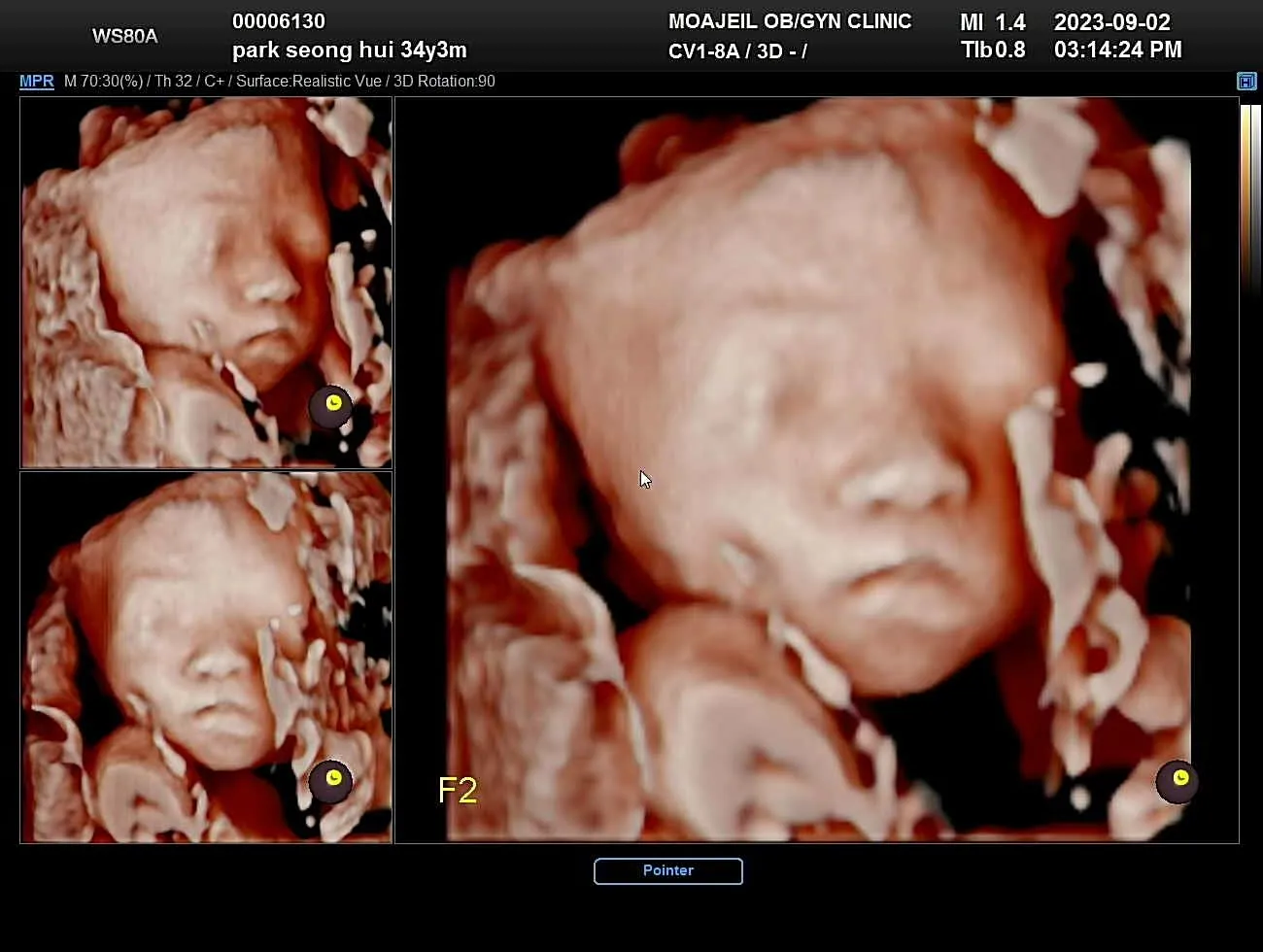Screen dimensions: 1263x952
Task: Click the date 2023-09-02
Action: 1112,22
